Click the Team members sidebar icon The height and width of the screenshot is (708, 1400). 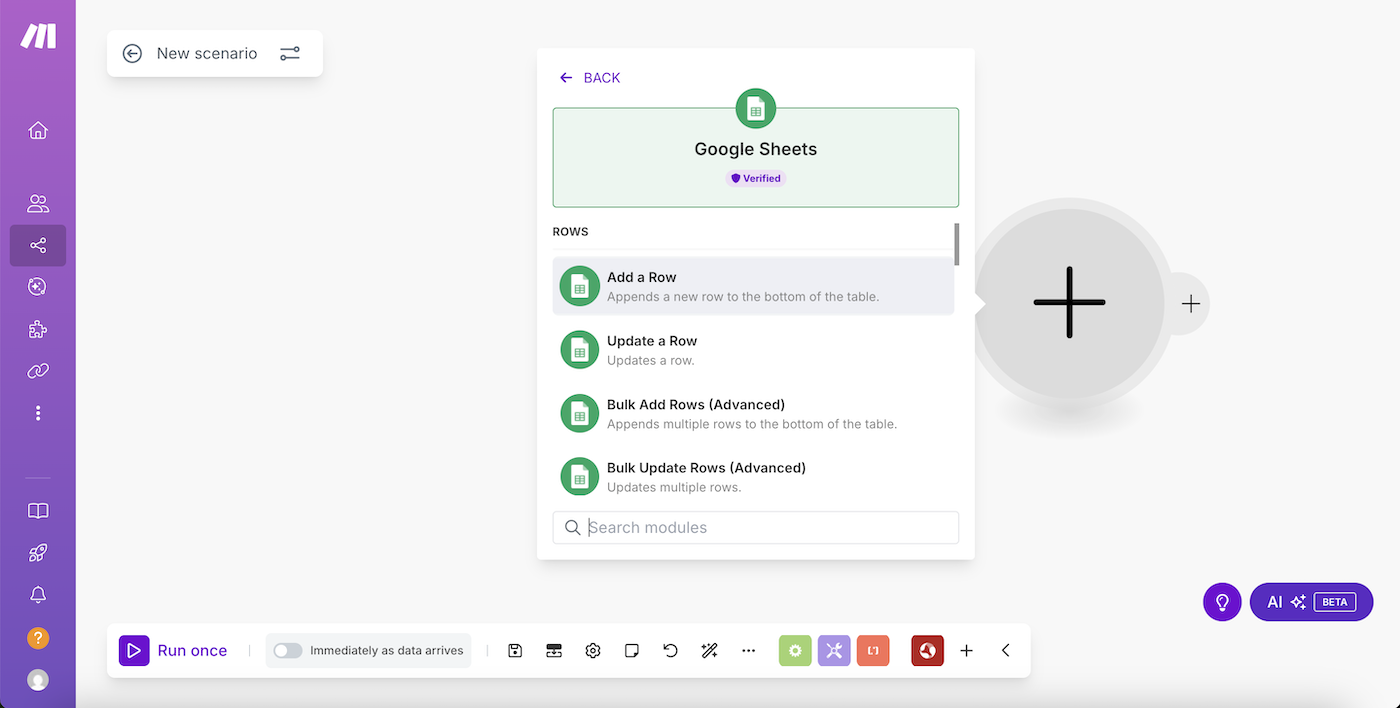tap(38, 203)
